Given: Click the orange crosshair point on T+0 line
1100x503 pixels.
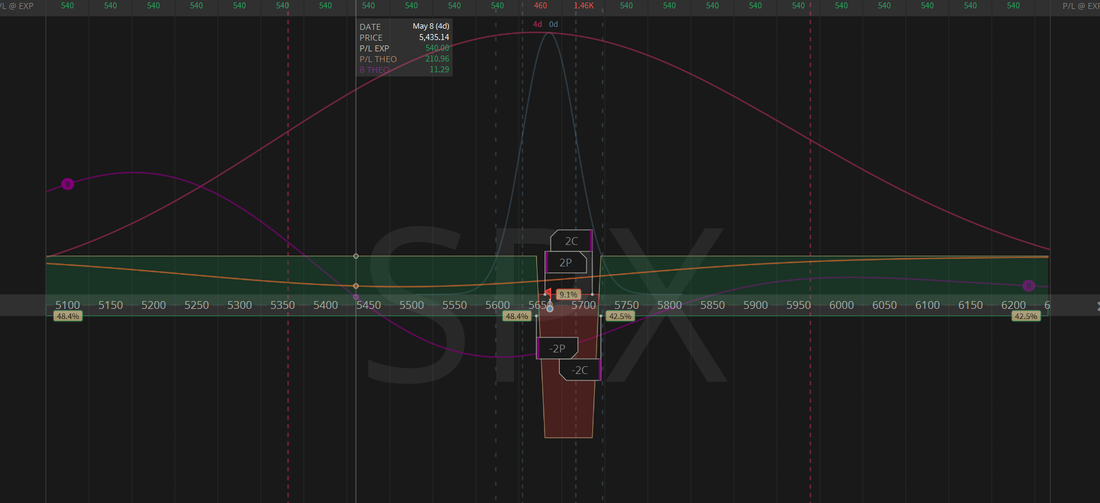Looking at the screenshot, I should 356,286.
